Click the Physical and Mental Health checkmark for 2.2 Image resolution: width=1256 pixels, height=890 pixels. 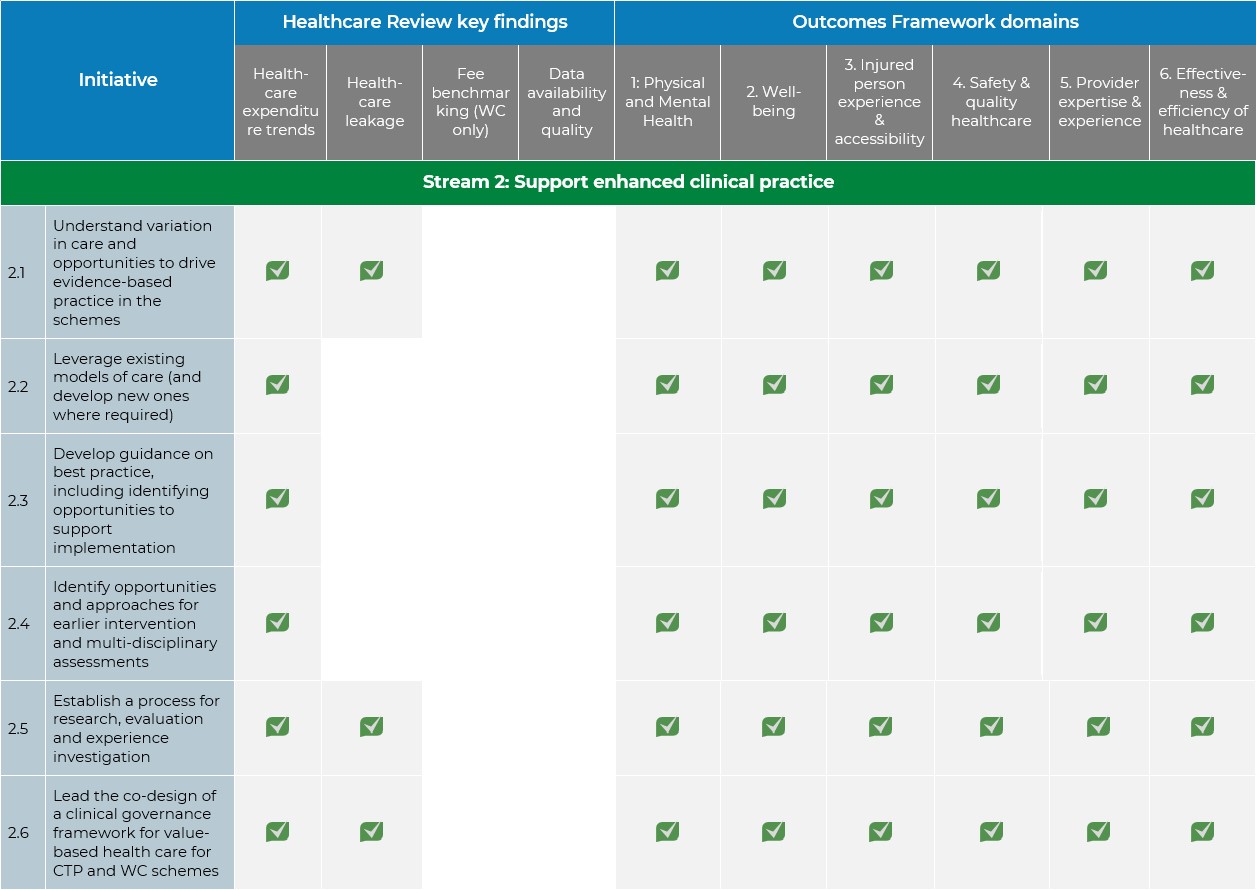(667, 384)
